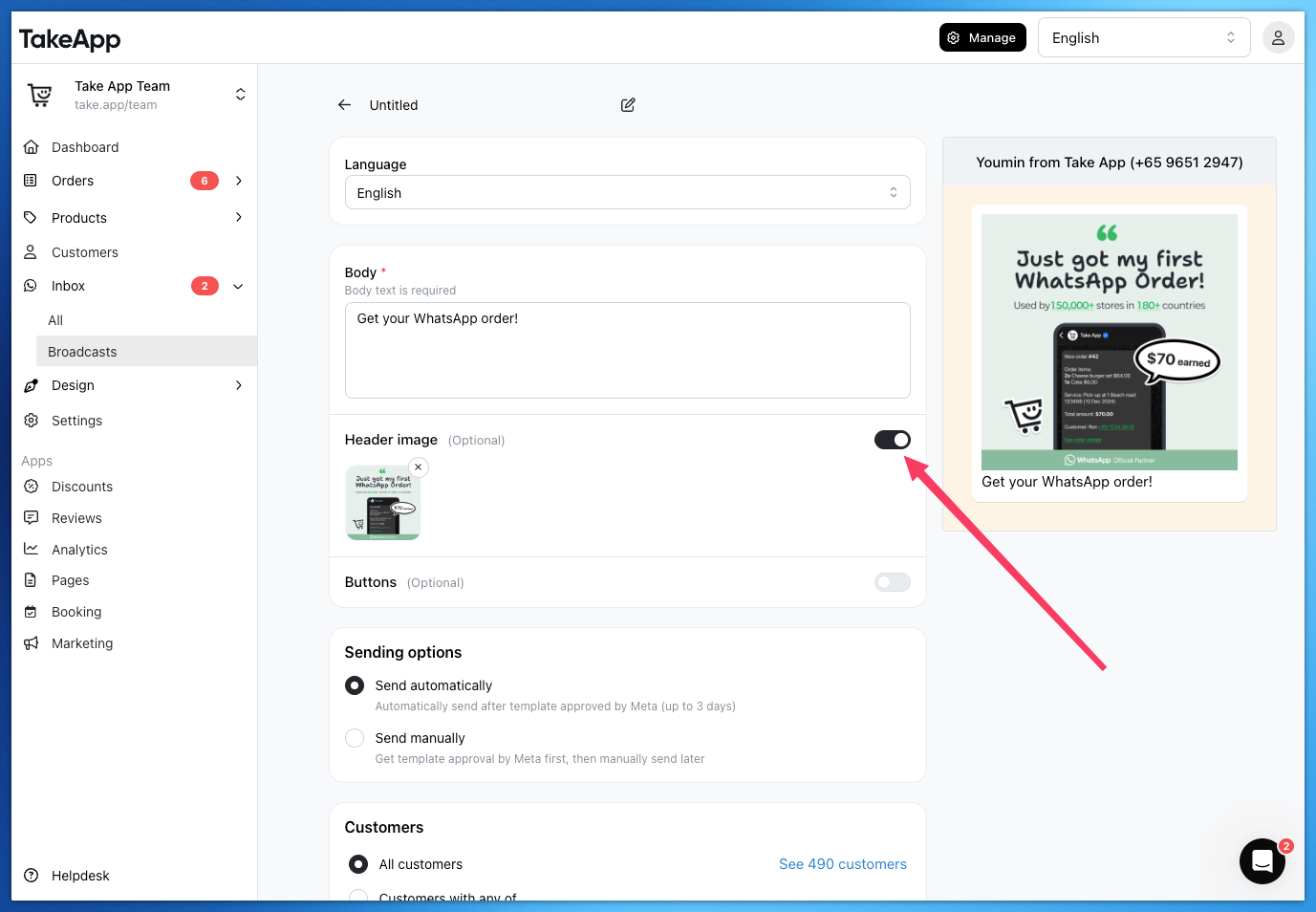Go to Customers in the sidebar

85,252
